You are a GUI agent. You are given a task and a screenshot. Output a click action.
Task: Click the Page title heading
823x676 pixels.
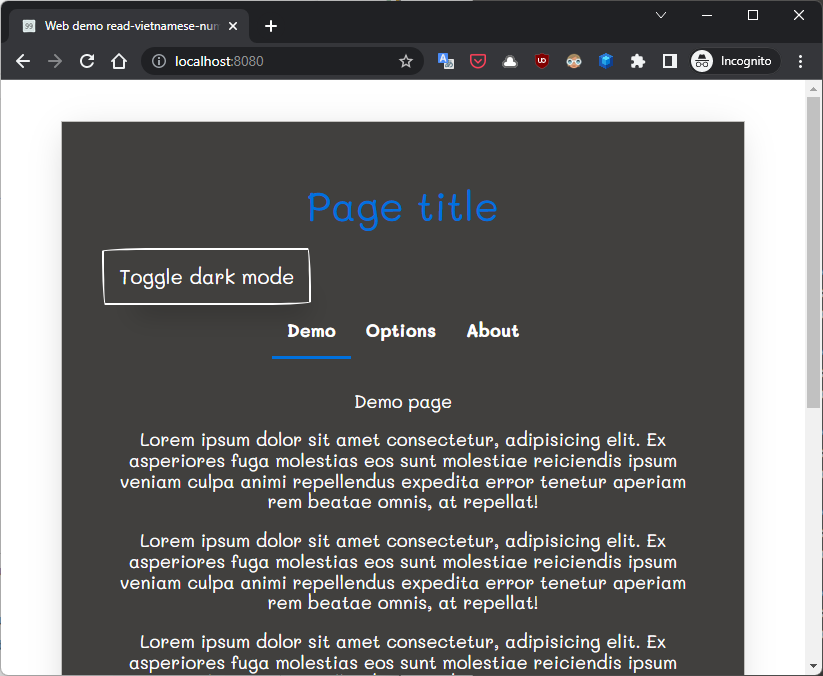pos(402,208)
